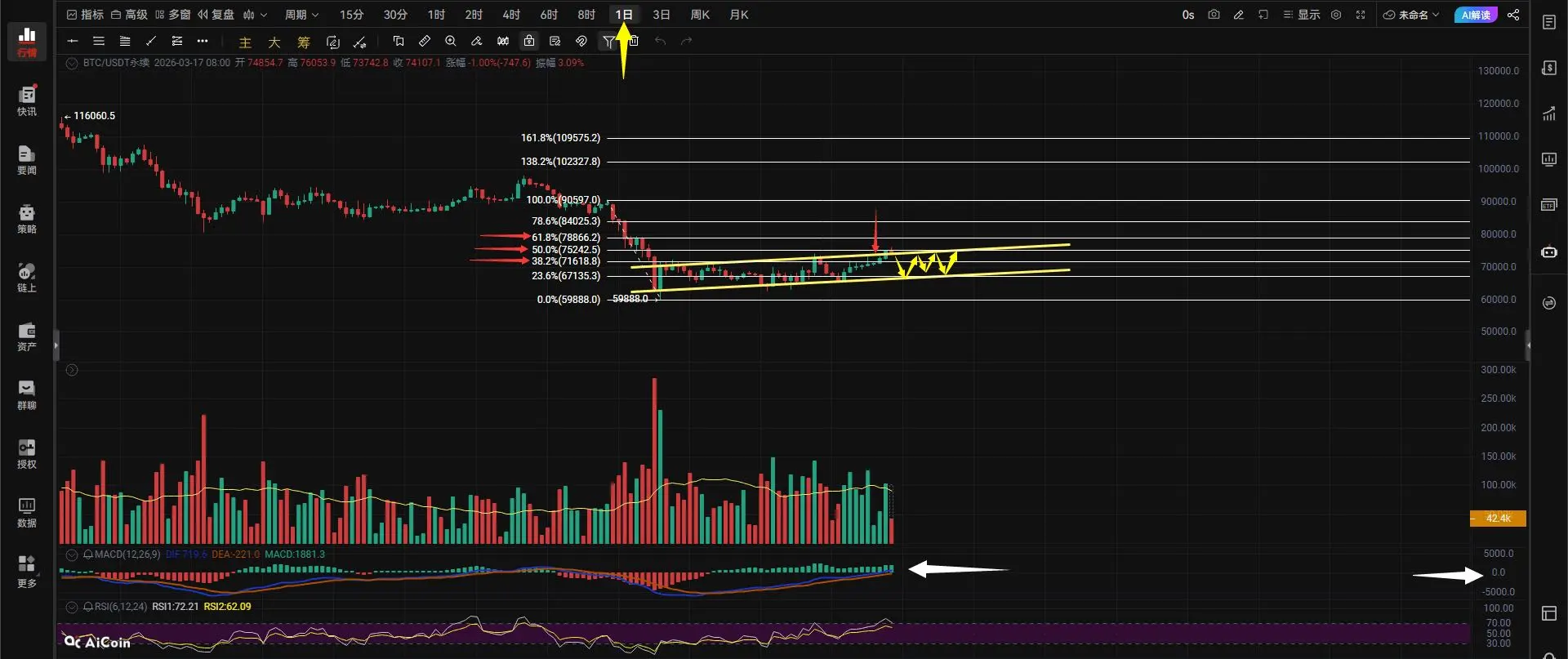Viewport: 1568px width, 659px height.
Task: Toggle the 筹 chip distribution indicator
Action: [x=304, y=42]
